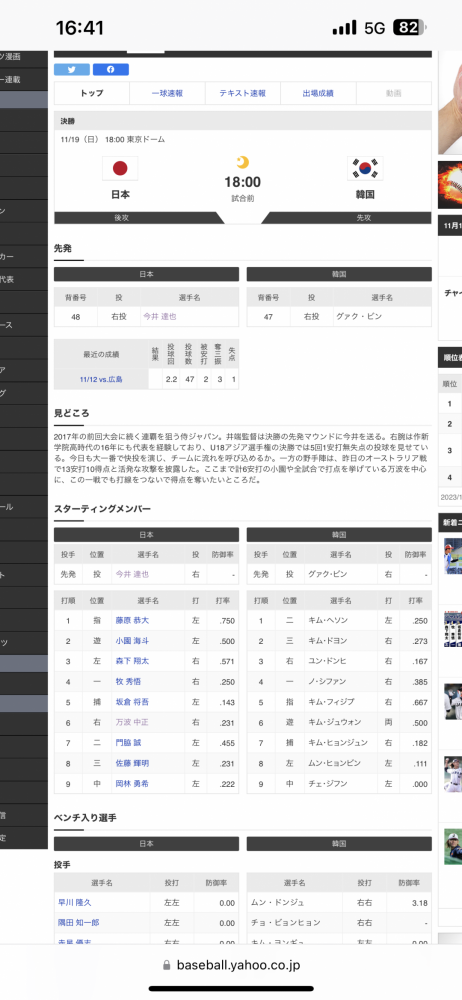Screen dimensions: 462x1000
Task: Open 藤原 恭大 player page
Action: tap(132, 620)
